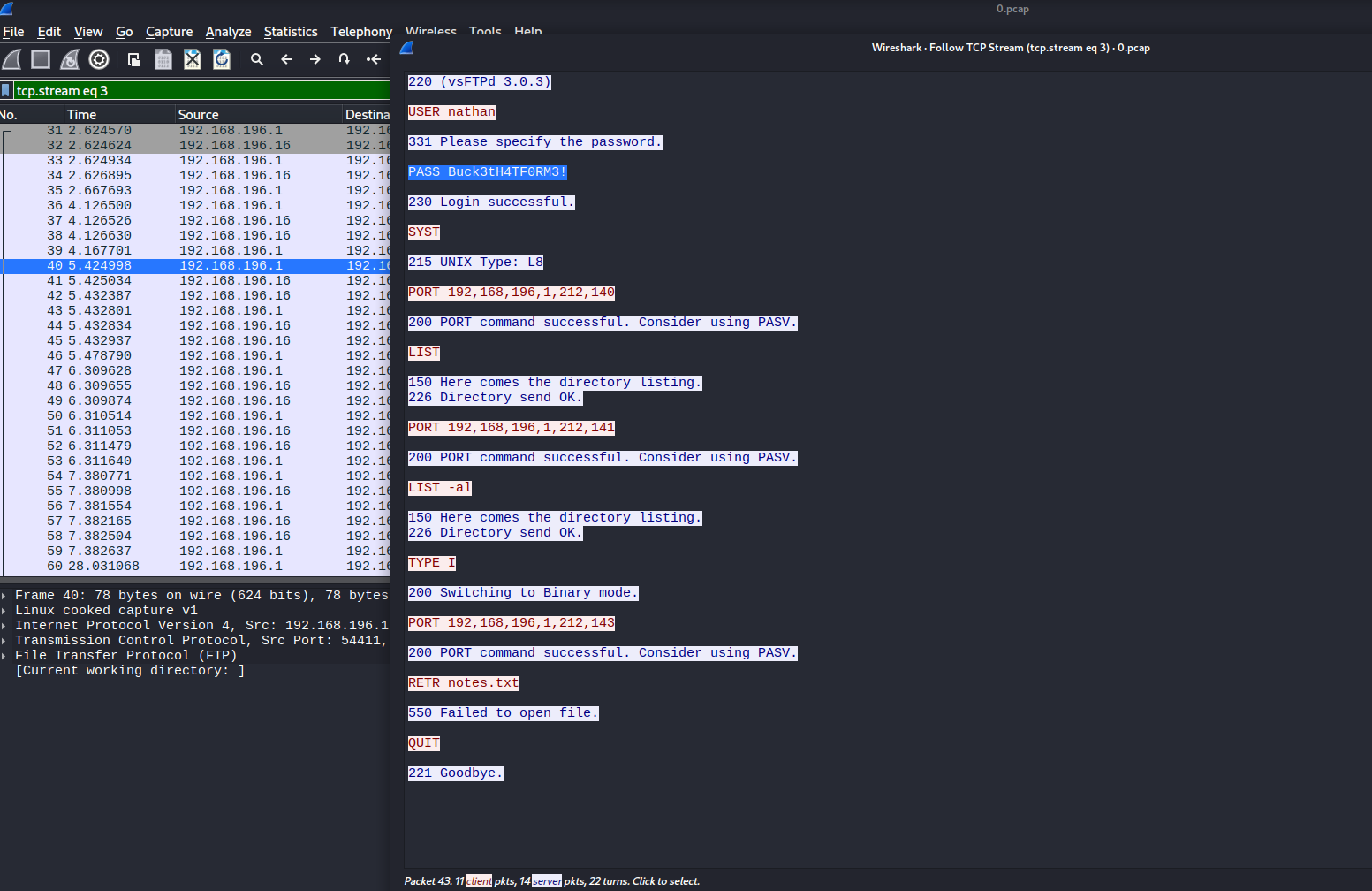Viewport: 1372px width, 891px height.
Task: Jump to the first packet
Action: pos(374,59)
